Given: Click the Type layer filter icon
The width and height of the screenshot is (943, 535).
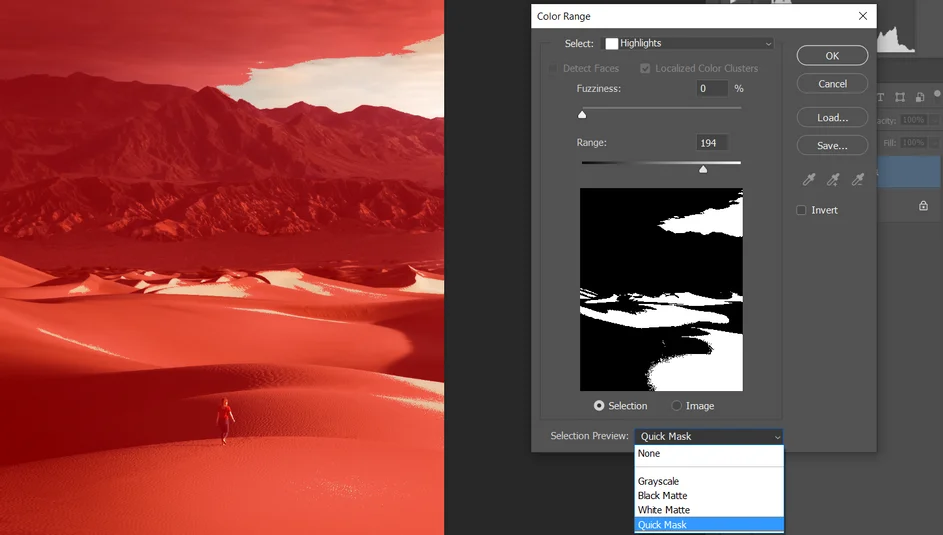Looking at the screenshot, I should pos(881,97).
